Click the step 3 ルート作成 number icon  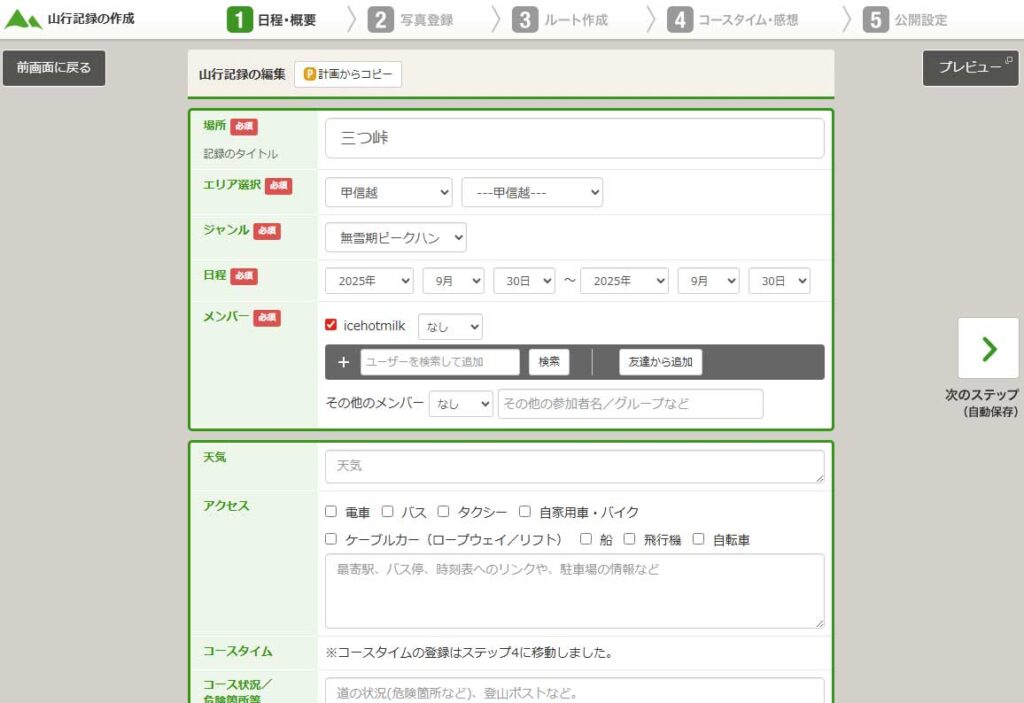point(525,20)
